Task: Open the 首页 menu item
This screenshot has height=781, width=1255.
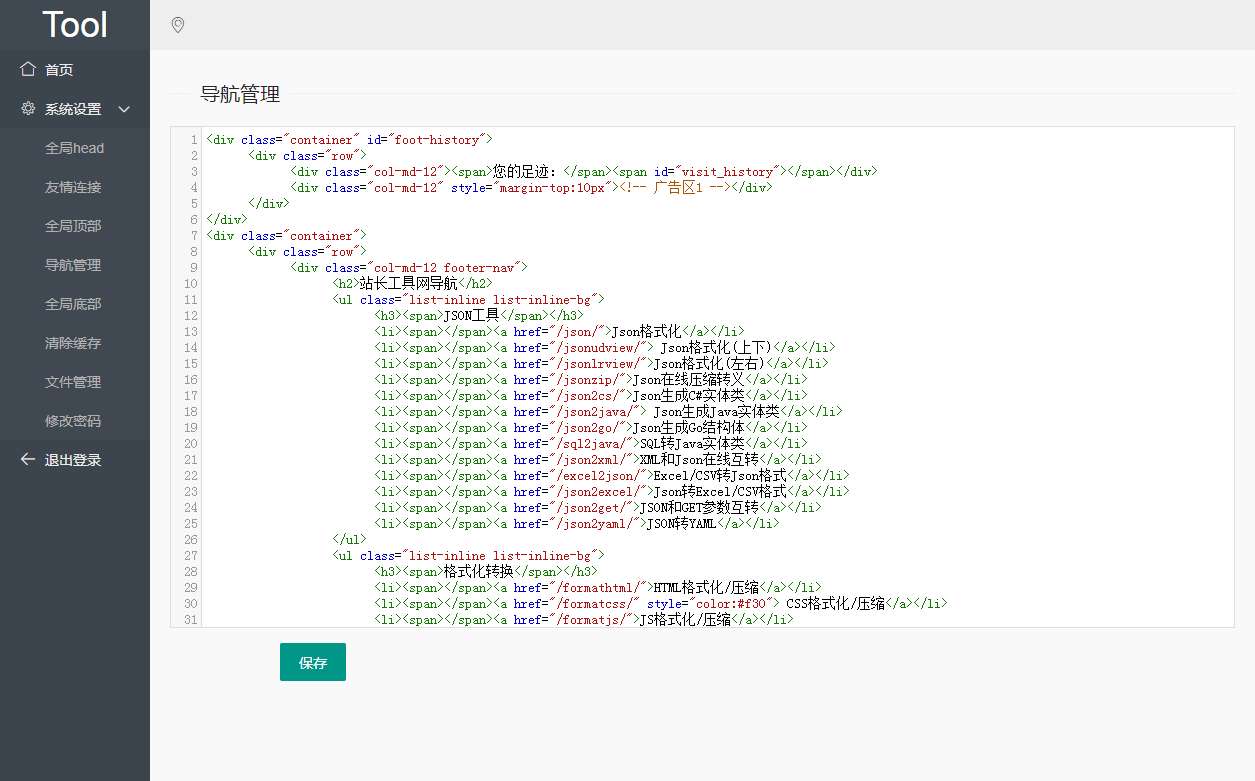Action: 55,70
